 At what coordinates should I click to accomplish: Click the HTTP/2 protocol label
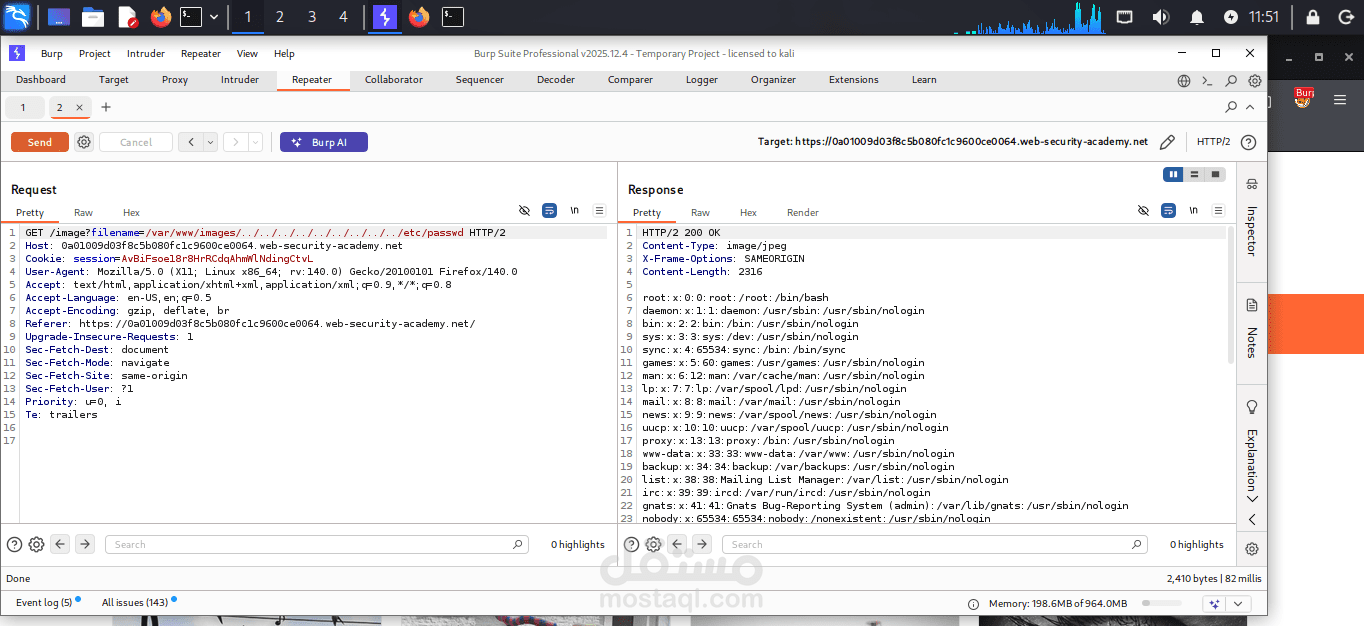[x=1214, y=142]
